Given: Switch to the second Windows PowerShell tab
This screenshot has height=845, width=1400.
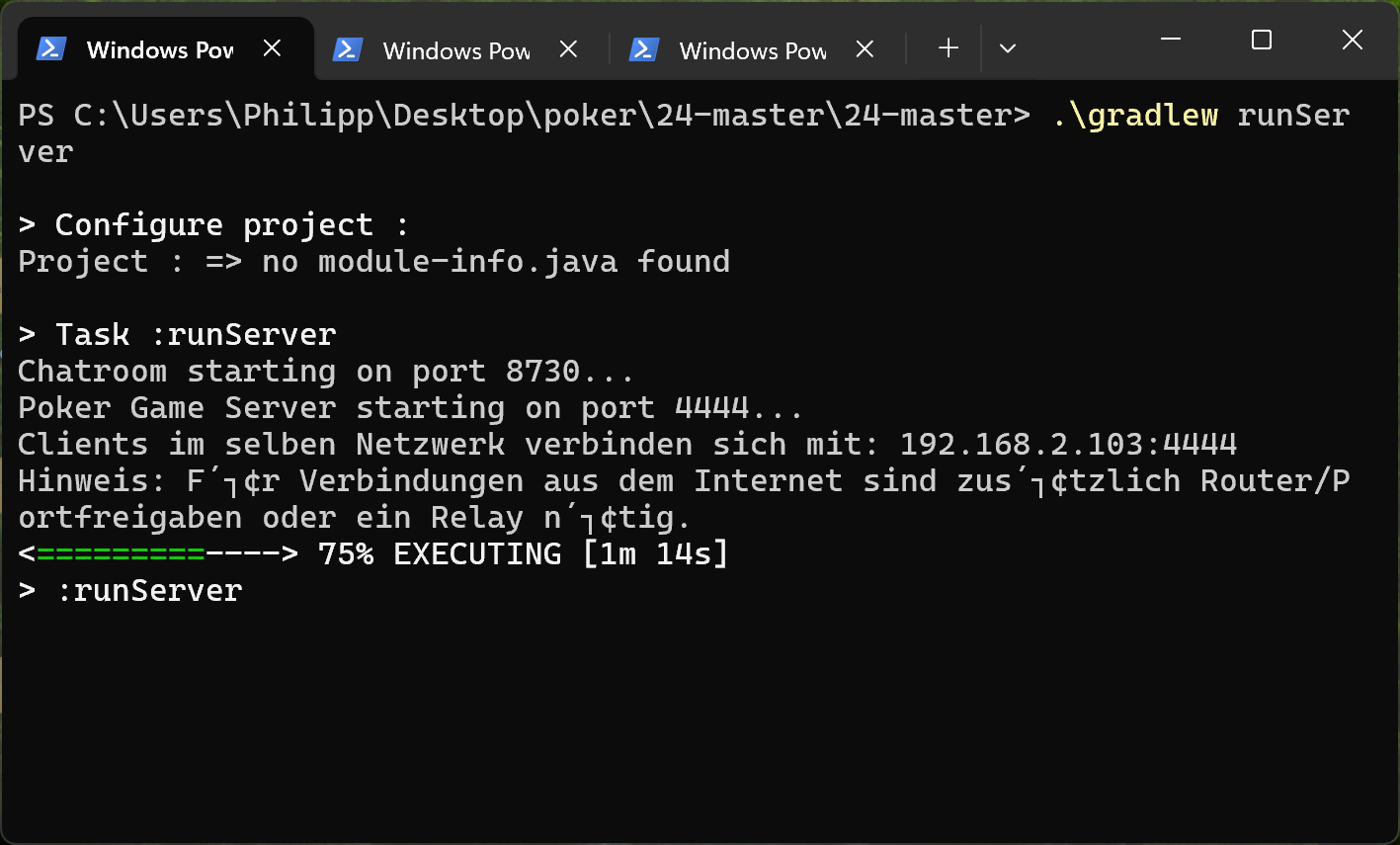Looking at the screenshot, I should tap(454, 50).
